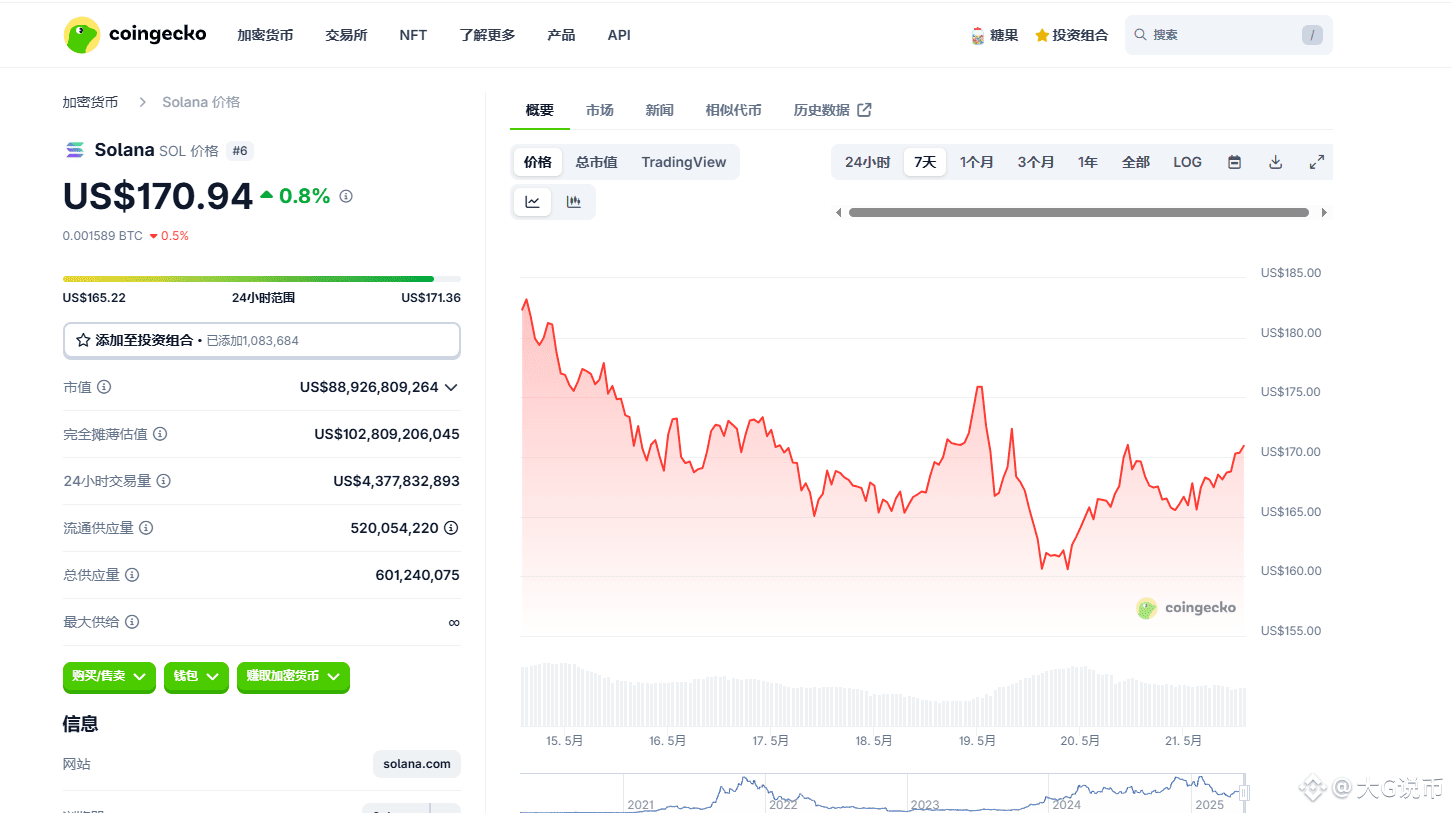Image resolution: width=1452 pixels, height=813 pixels.
Task: Open the API nav menu
Action: click(x=619, y=35)
